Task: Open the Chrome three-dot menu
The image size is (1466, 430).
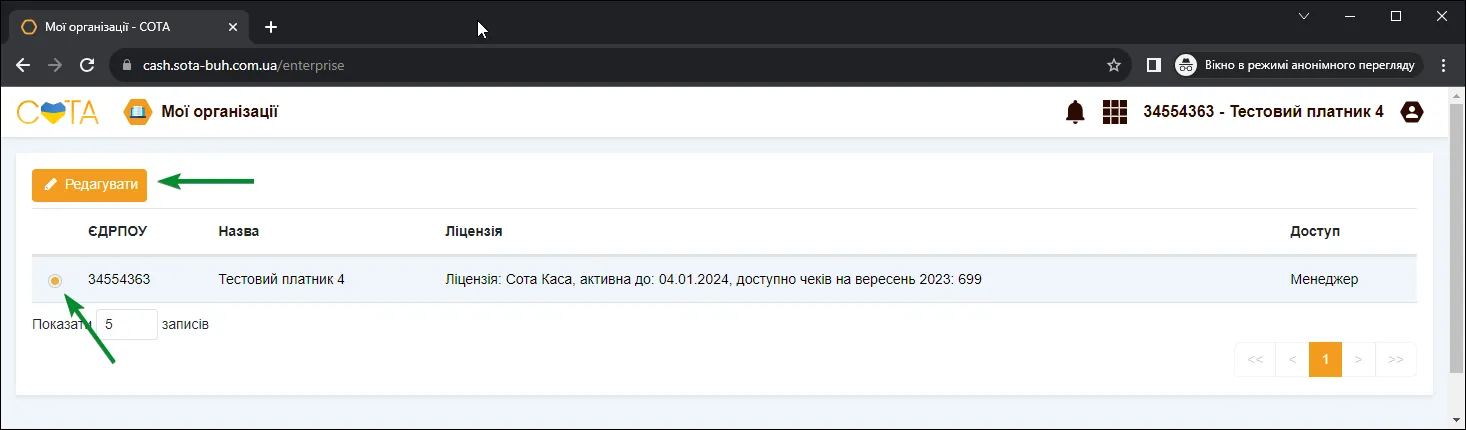Action: pyautogui.click(x=1443, y=65)
